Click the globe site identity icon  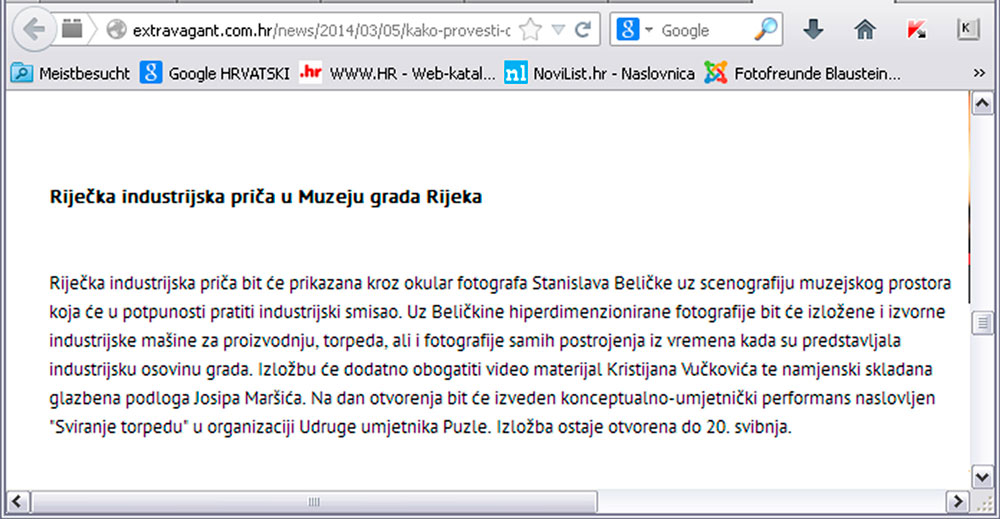coord(117,30)
